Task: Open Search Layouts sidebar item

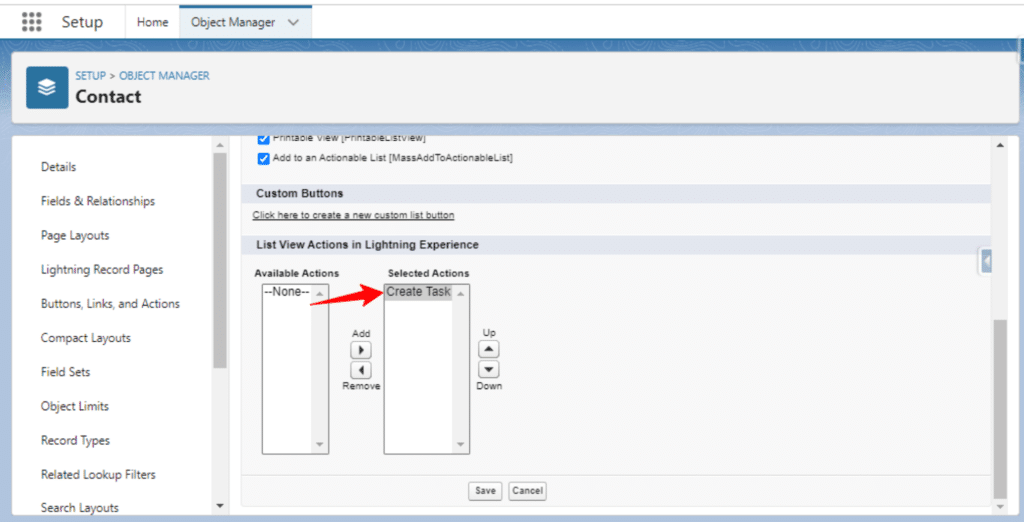Action: (80, 508)
